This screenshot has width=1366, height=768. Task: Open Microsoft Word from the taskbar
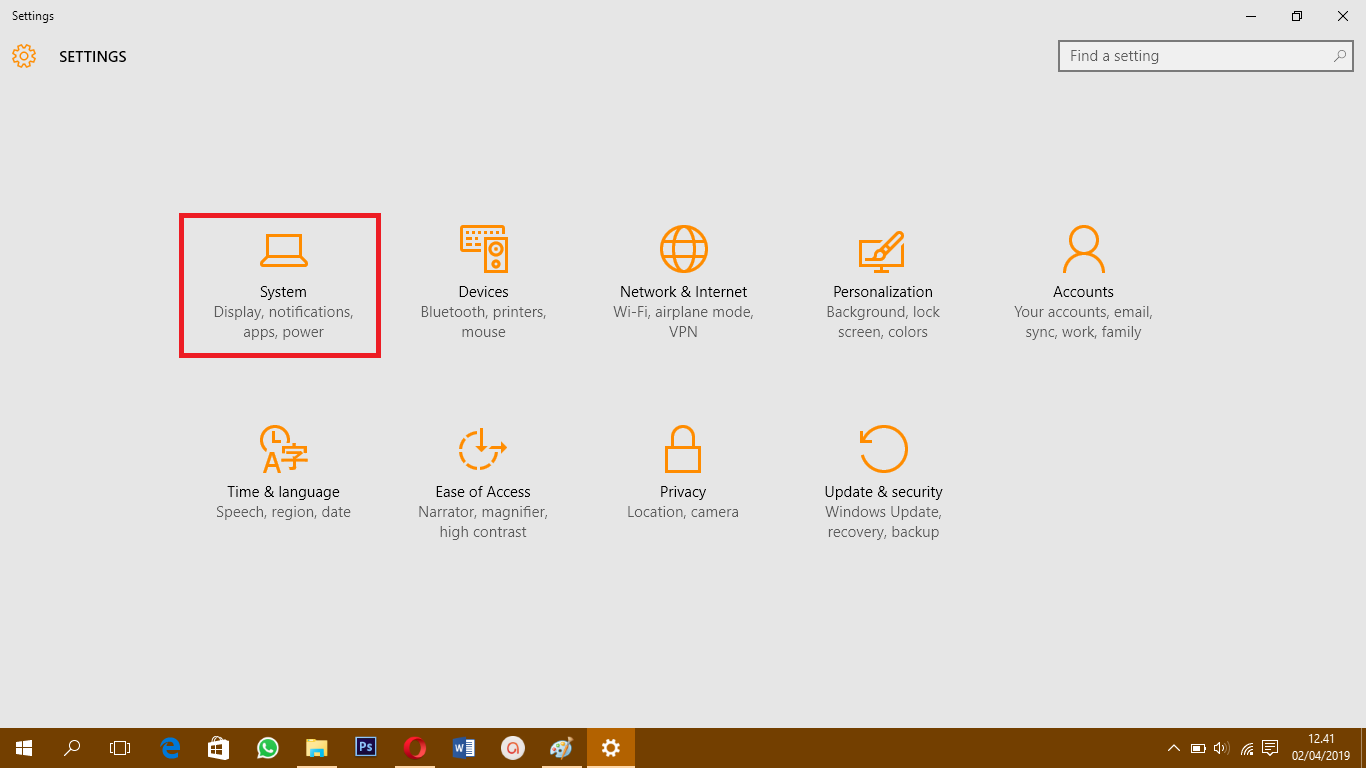(x=464, y=747)
